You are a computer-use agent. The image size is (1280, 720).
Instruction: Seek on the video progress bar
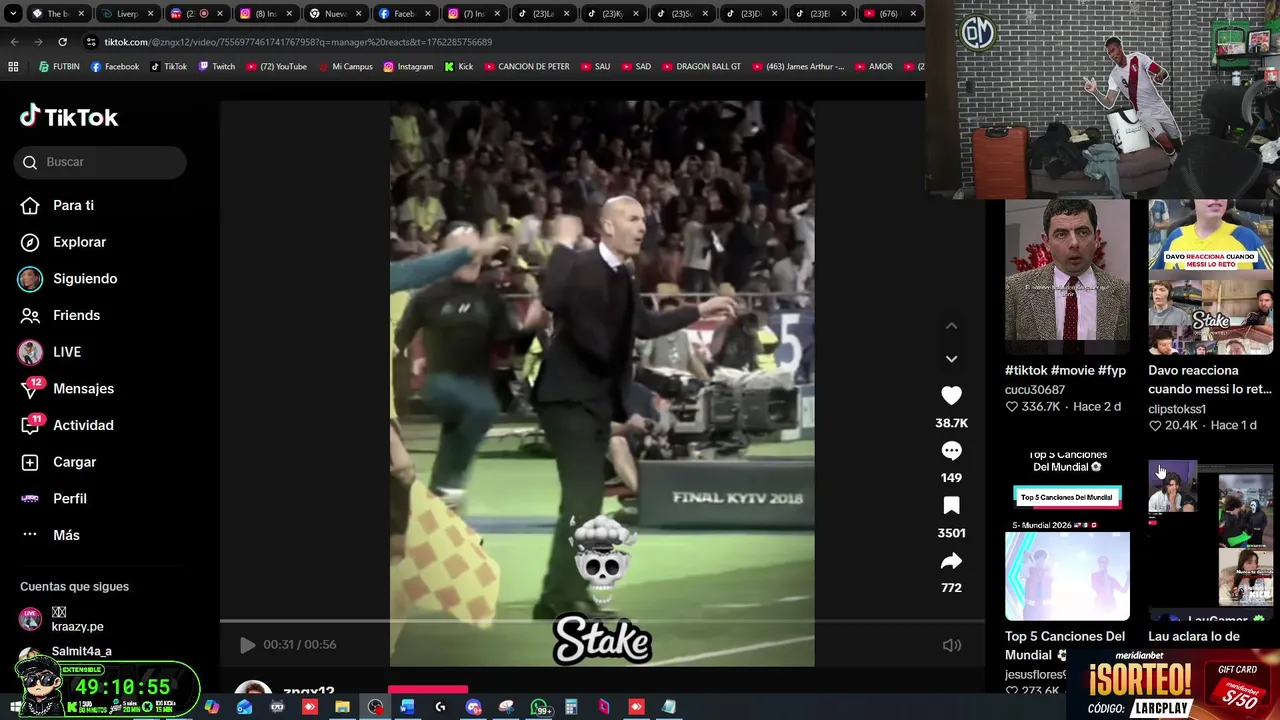coord(602,621)
